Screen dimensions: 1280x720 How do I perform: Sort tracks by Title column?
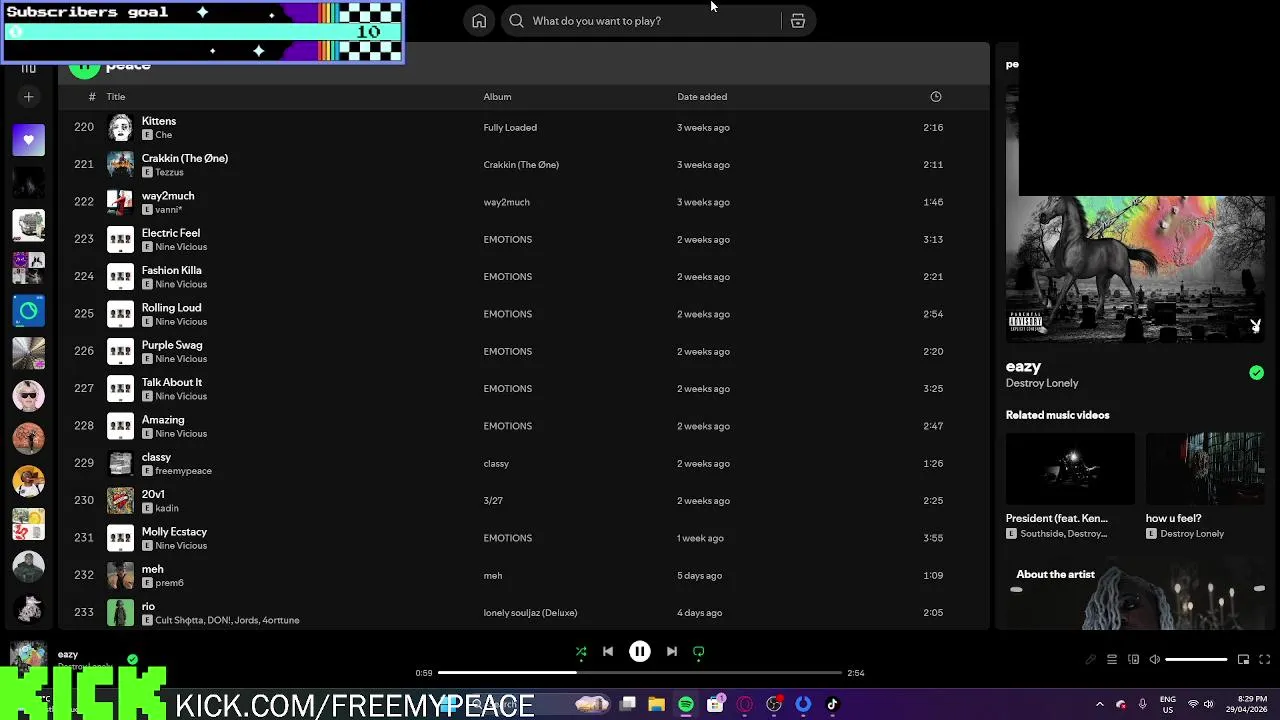(x=116, y=97)
